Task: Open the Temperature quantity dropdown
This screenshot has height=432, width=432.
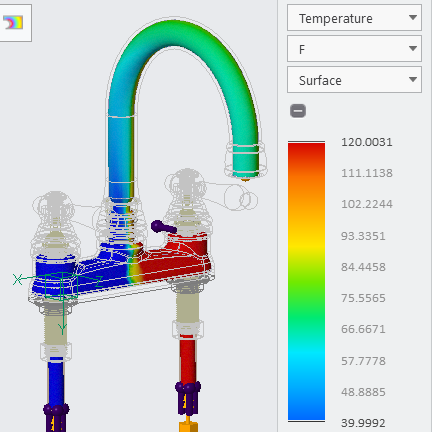Action: tap(354, 18)
